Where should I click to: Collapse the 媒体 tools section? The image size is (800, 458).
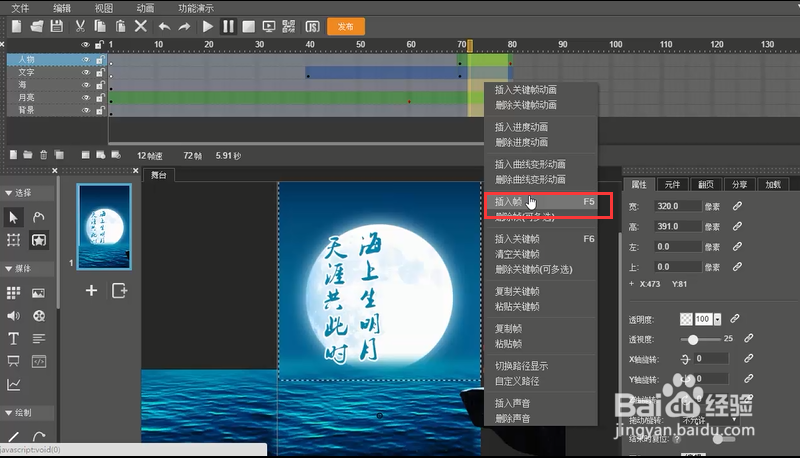9,268
